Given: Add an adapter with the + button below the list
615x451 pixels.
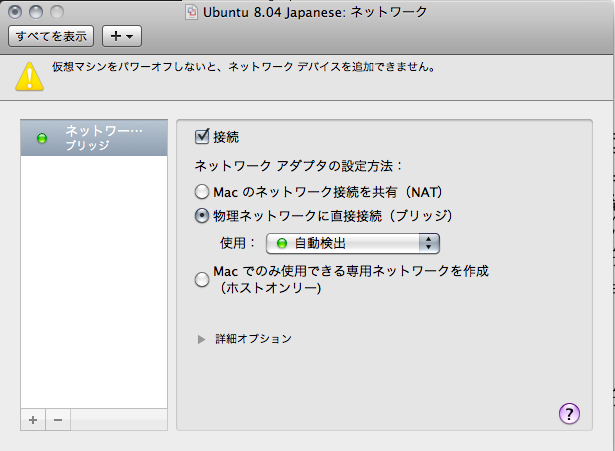Looking at the screenshot, I should 33,420.
